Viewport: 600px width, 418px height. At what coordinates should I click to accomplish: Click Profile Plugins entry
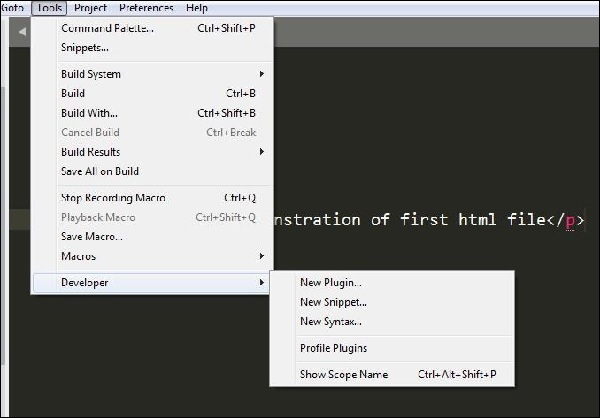coord(333,348)
